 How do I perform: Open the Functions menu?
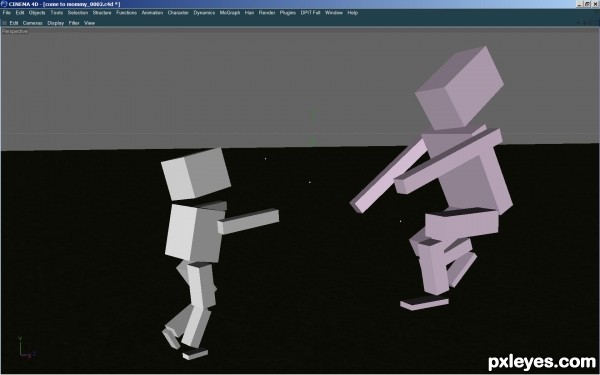tap(126, 13)
